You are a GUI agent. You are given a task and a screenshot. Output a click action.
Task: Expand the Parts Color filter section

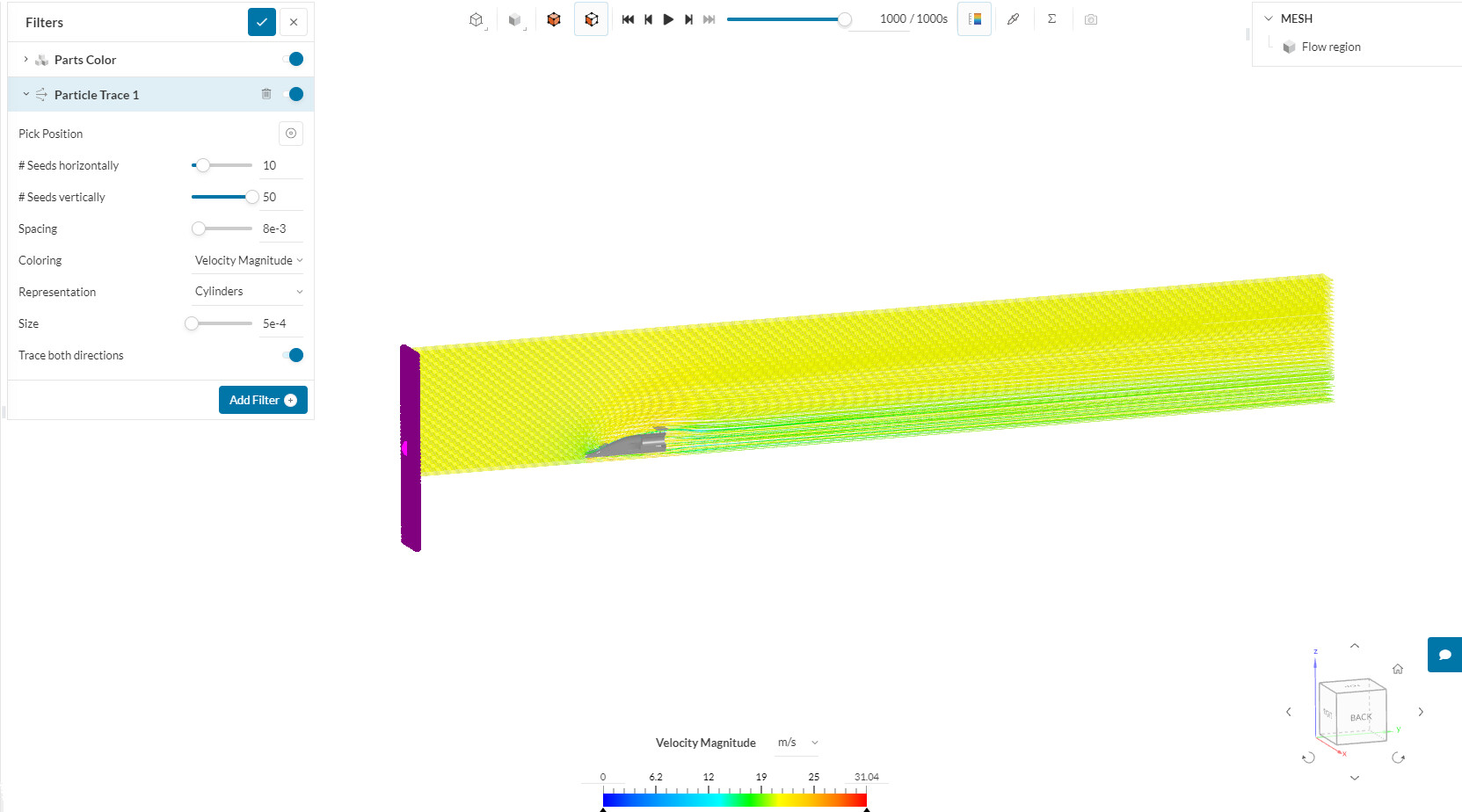25,59
